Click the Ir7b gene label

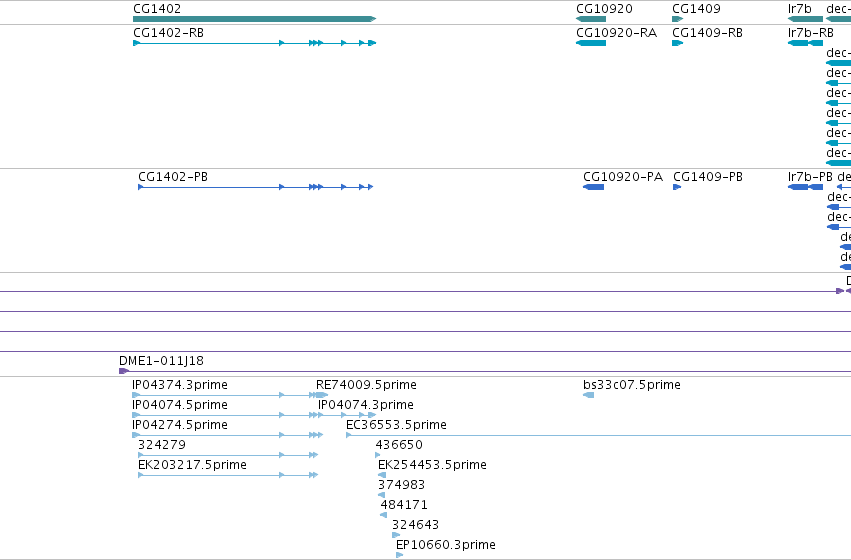pos(799,9)
